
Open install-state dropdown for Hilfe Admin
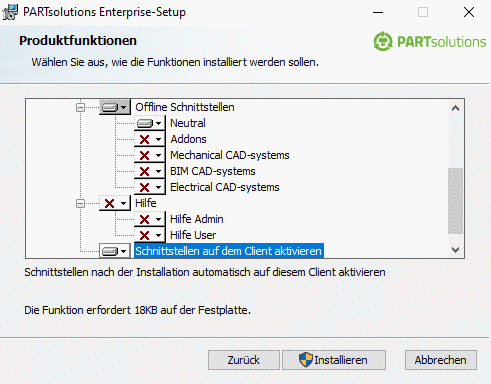click(150, 219)
